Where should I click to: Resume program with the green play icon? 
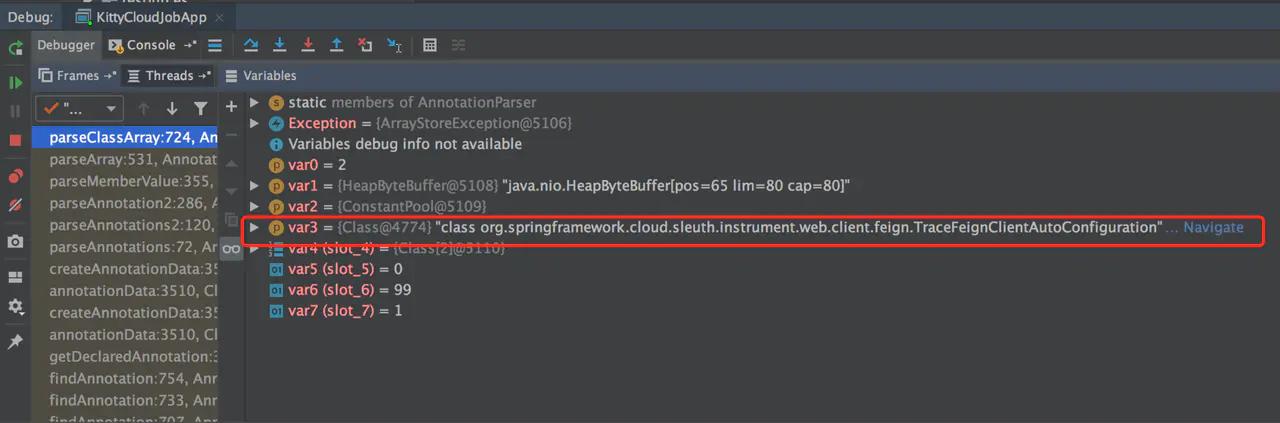point(15,82)
